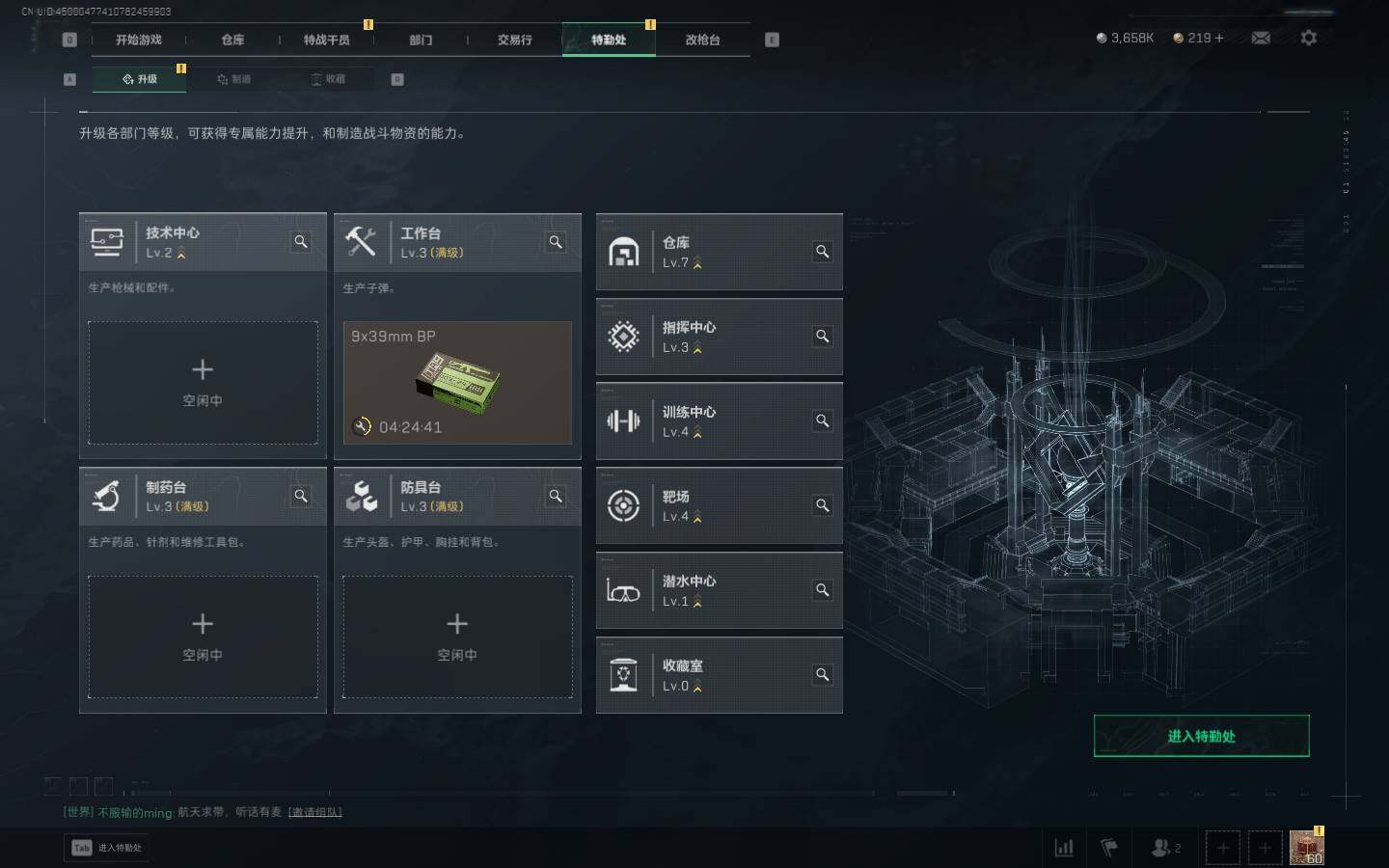The image size is (1389, 868).
Task: Add production in the 防具台 idle slot
Action: 457,637
